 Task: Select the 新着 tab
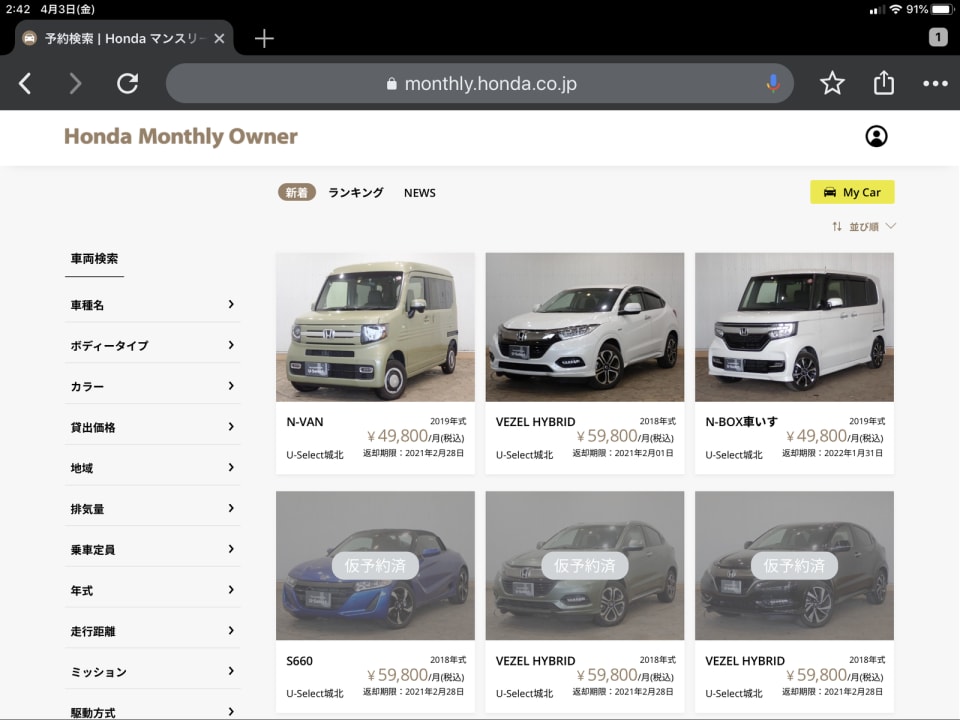(296, 192)
